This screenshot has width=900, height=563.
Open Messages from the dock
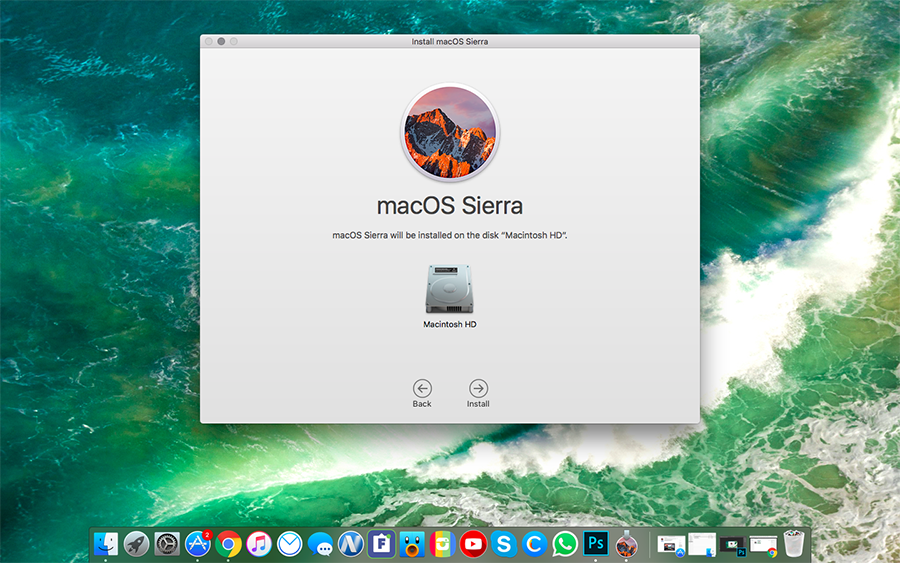[320, 544]
